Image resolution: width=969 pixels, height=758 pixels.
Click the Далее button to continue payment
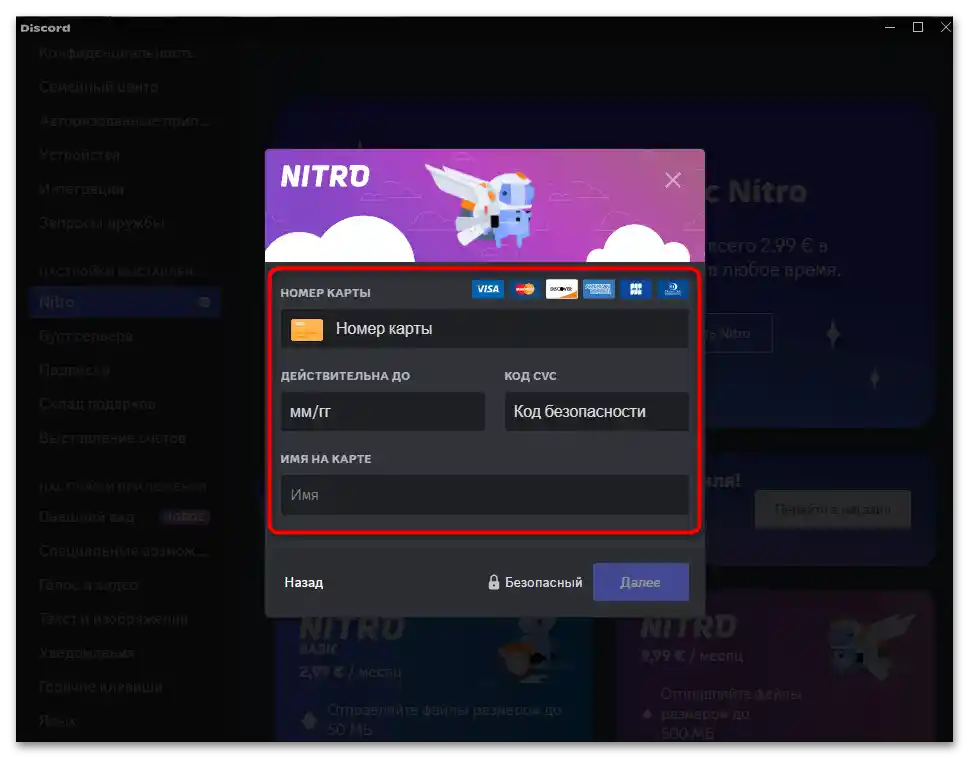(640, 581)
